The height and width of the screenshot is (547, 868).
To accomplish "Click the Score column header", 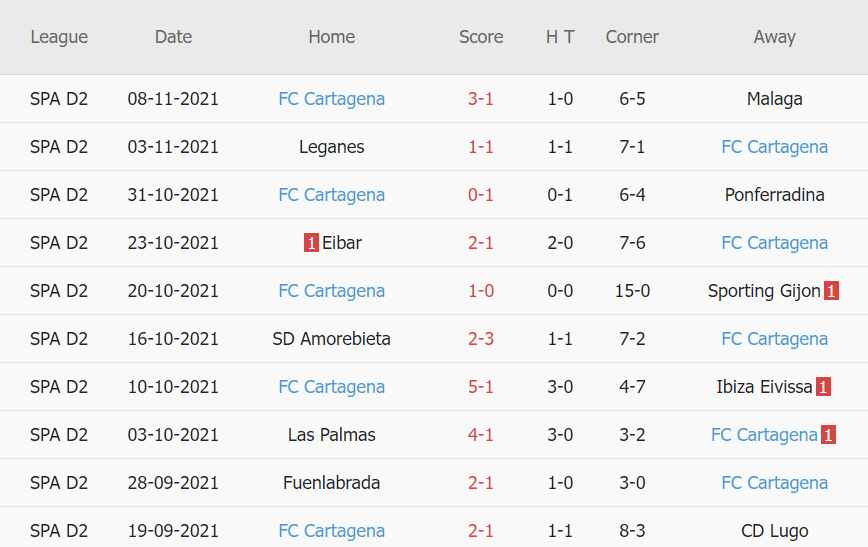I will (x=481, y=37).
